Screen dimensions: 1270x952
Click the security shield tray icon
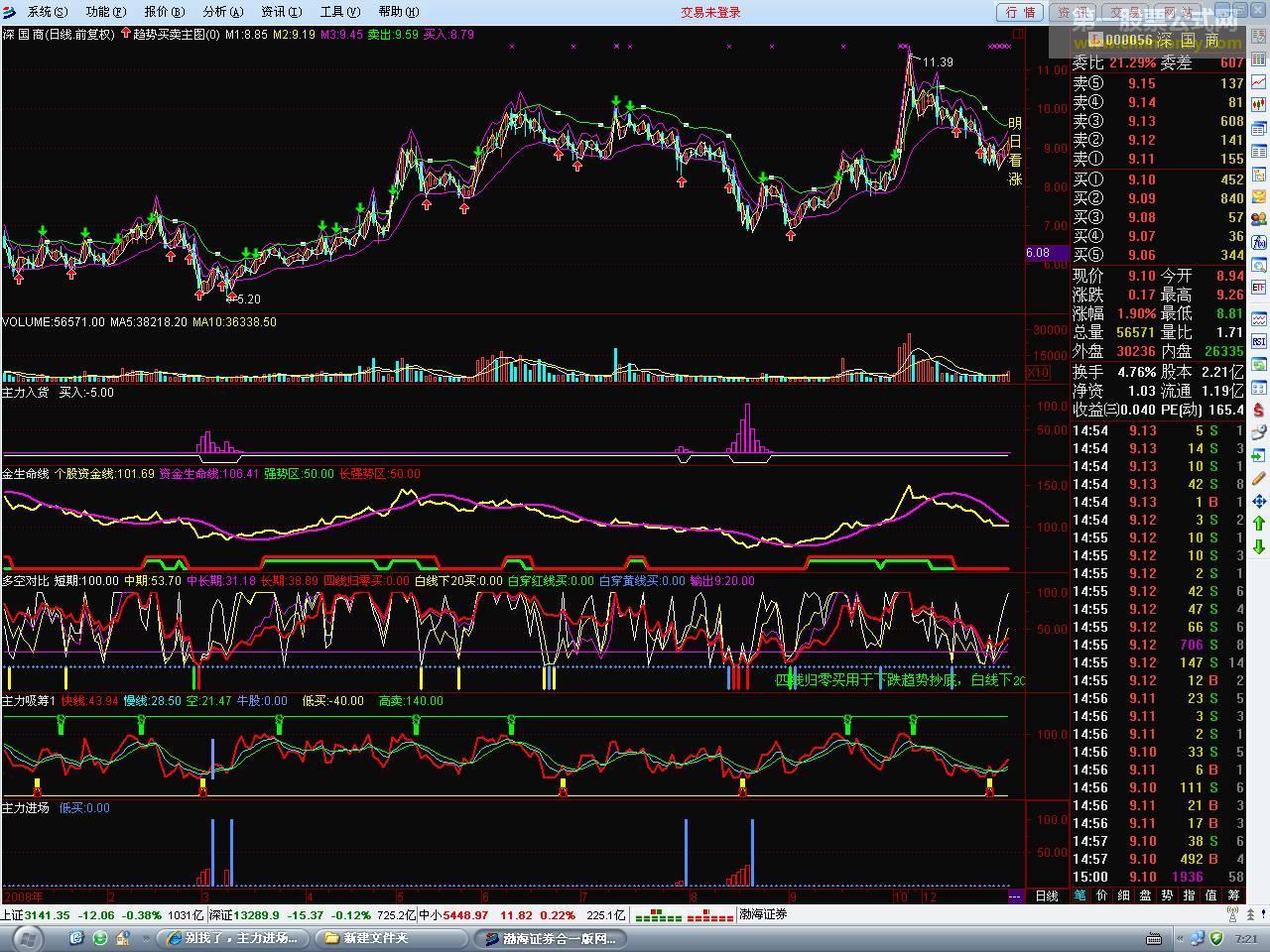coord(1216,937)
